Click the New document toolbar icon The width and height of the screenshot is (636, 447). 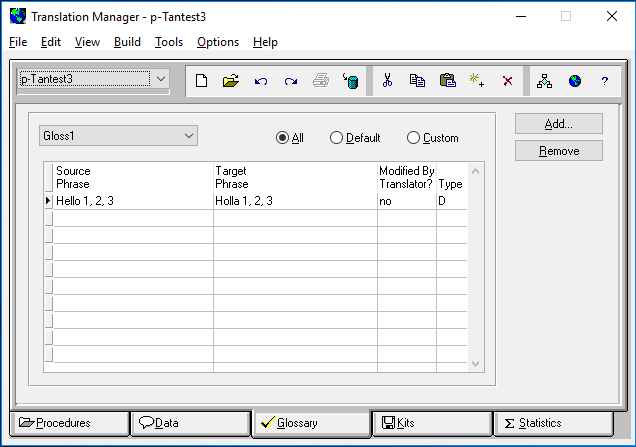pyautogui.click(x=202, y=81)
